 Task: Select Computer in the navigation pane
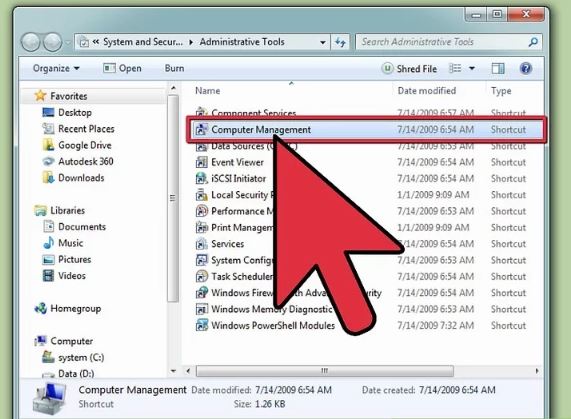point(71,341)
